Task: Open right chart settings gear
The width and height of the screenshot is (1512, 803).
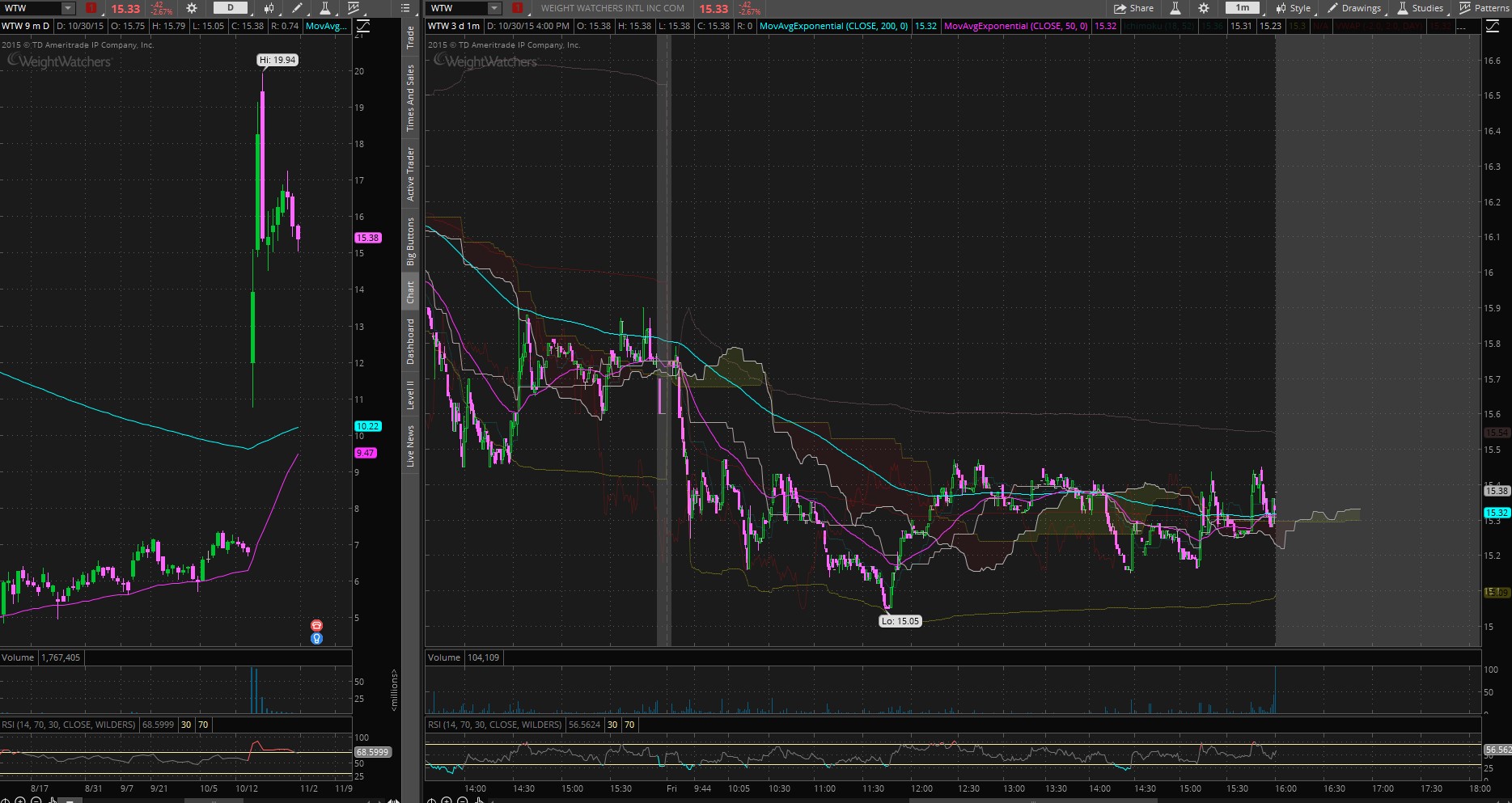Action: click(1204, 8)
